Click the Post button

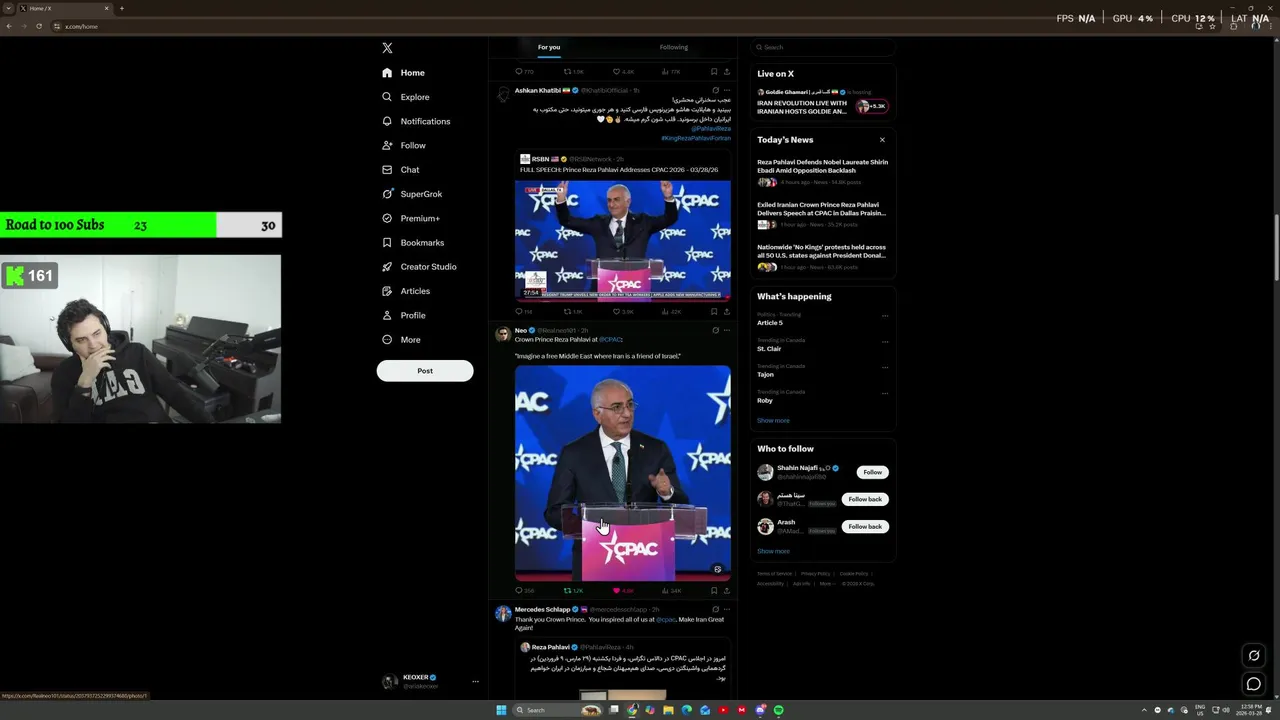425,371
